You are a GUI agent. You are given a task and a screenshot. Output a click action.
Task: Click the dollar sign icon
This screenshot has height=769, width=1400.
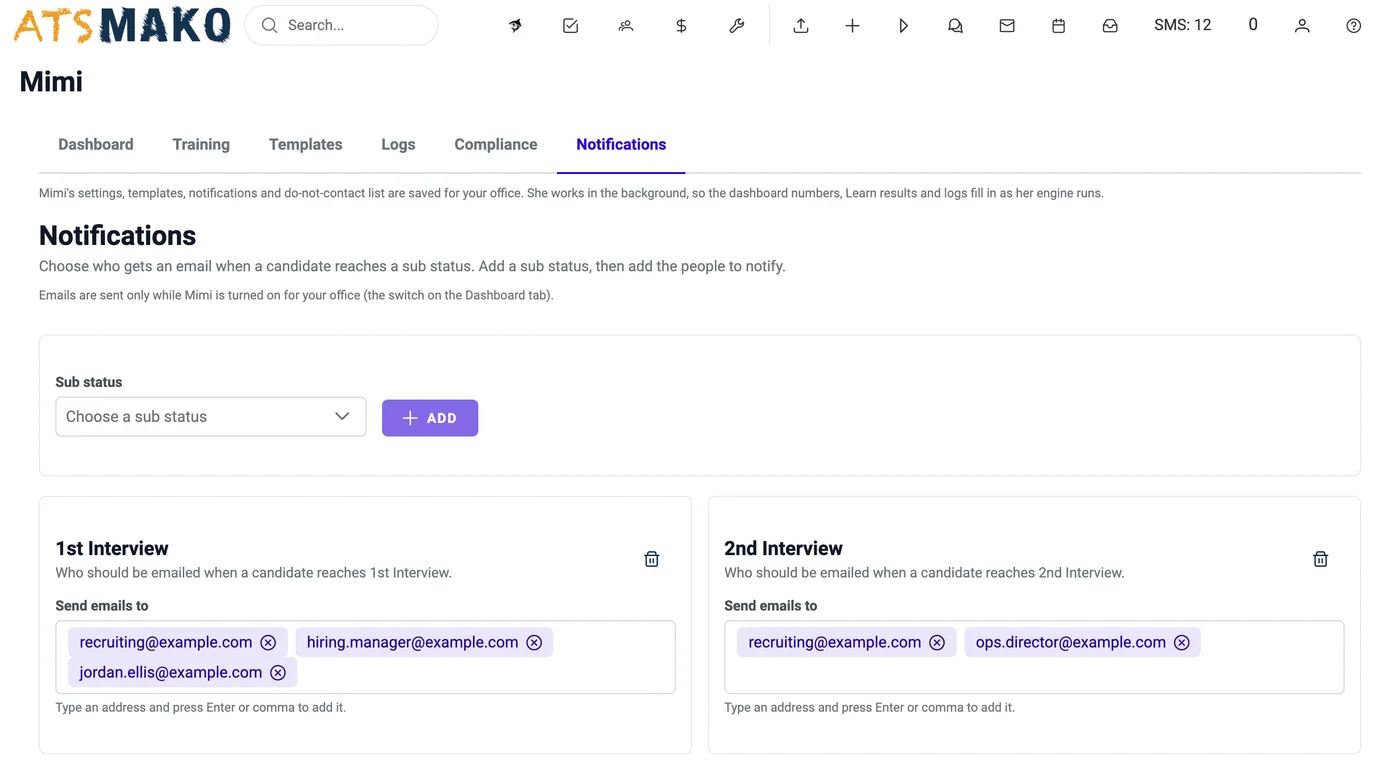click(x=681, y=26)
